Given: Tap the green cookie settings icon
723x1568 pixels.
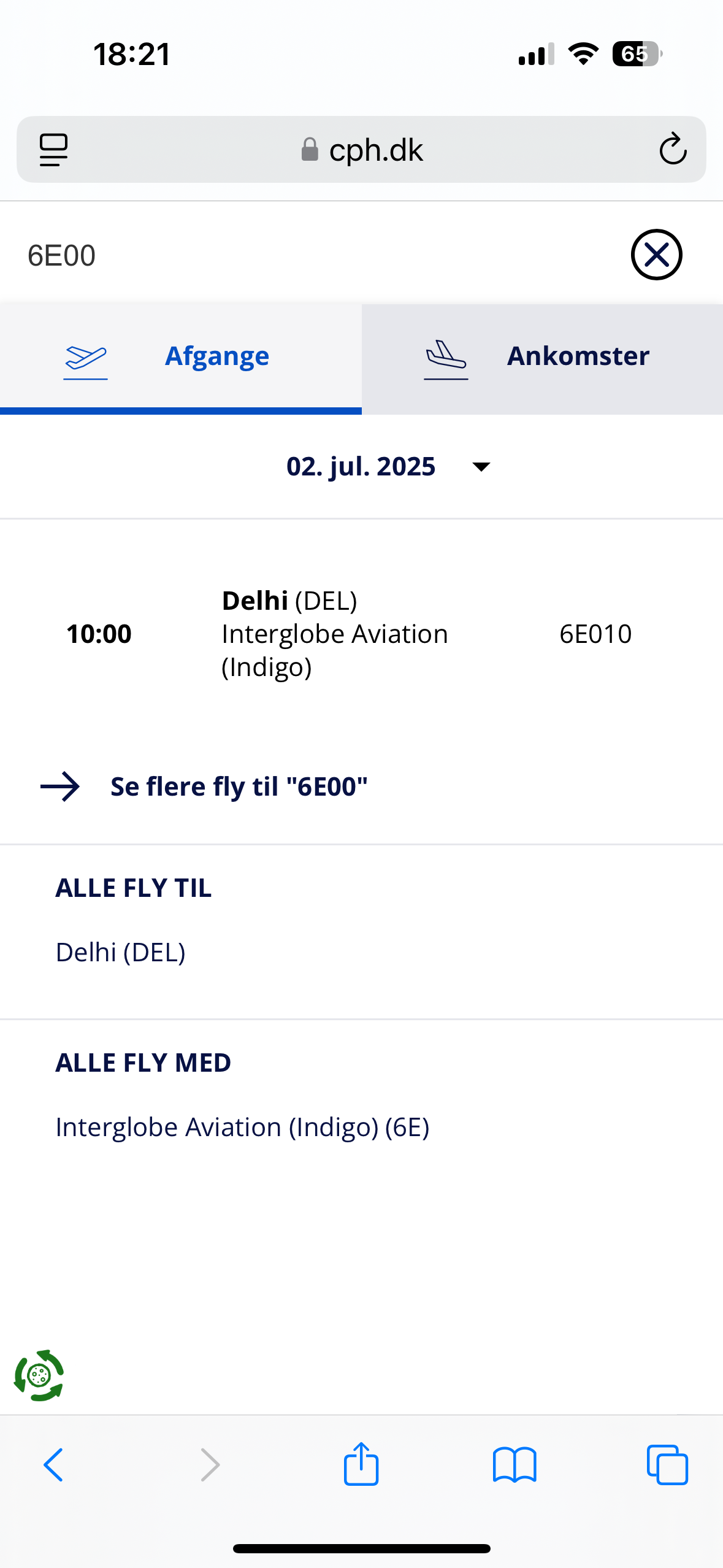Looking at the screenshot, I should point(39,1375).
